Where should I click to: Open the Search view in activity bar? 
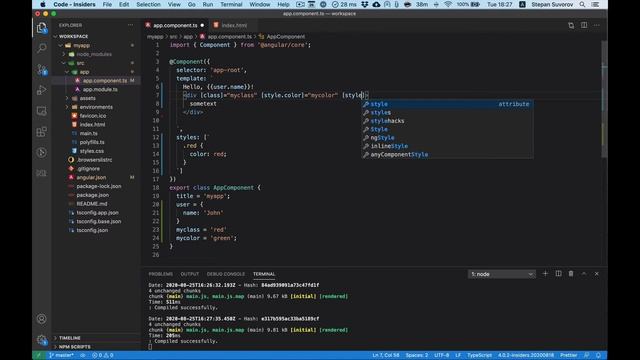pos(42,48)
